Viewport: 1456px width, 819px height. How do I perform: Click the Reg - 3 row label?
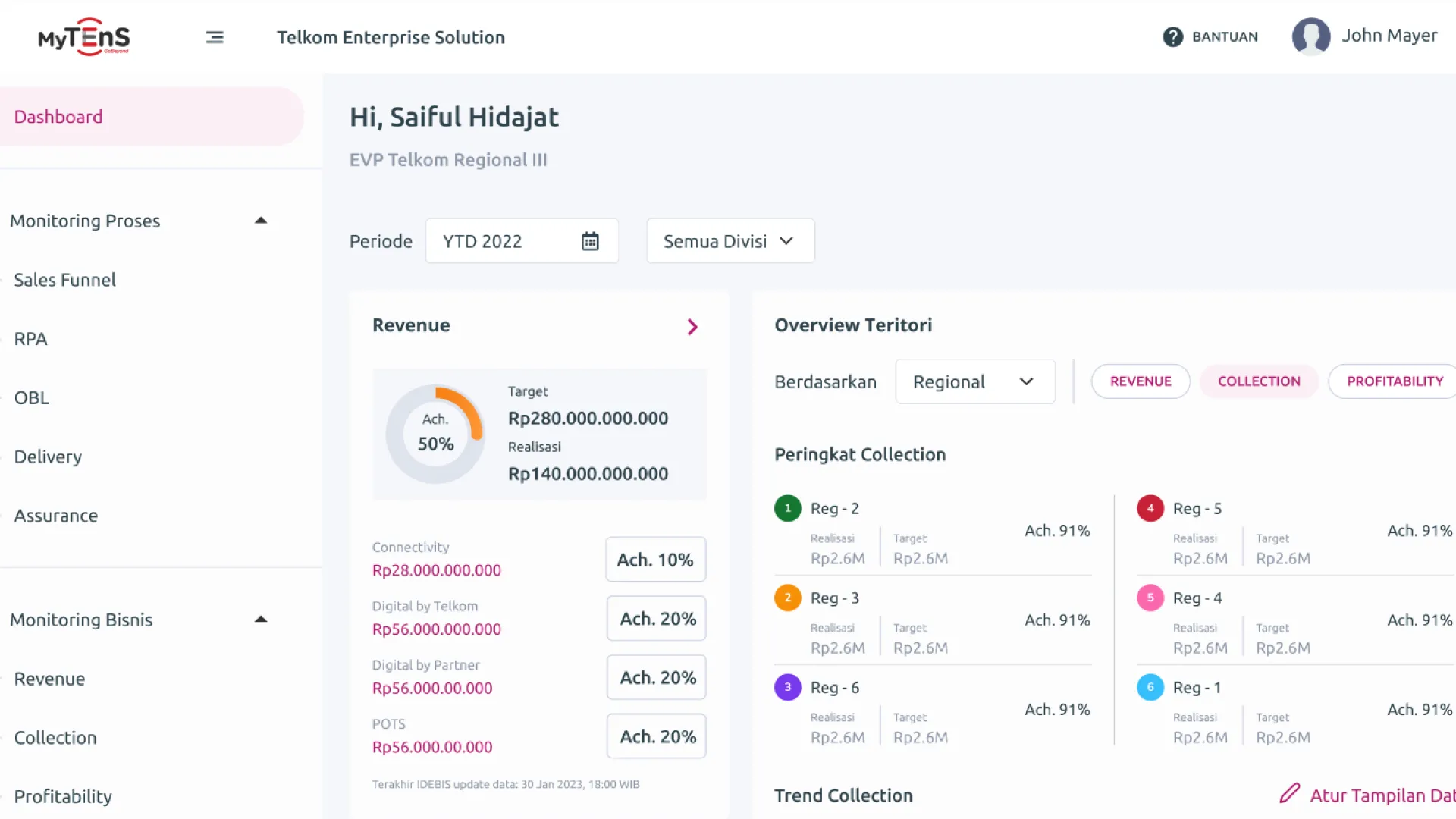834,598
